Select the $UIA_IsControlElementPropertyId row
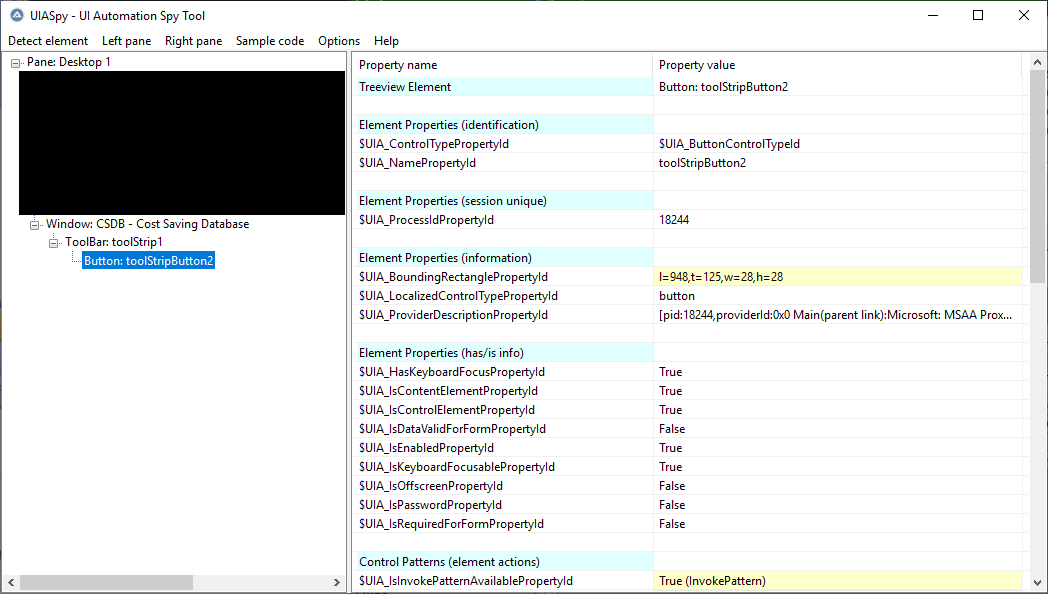 click(688, 410)
